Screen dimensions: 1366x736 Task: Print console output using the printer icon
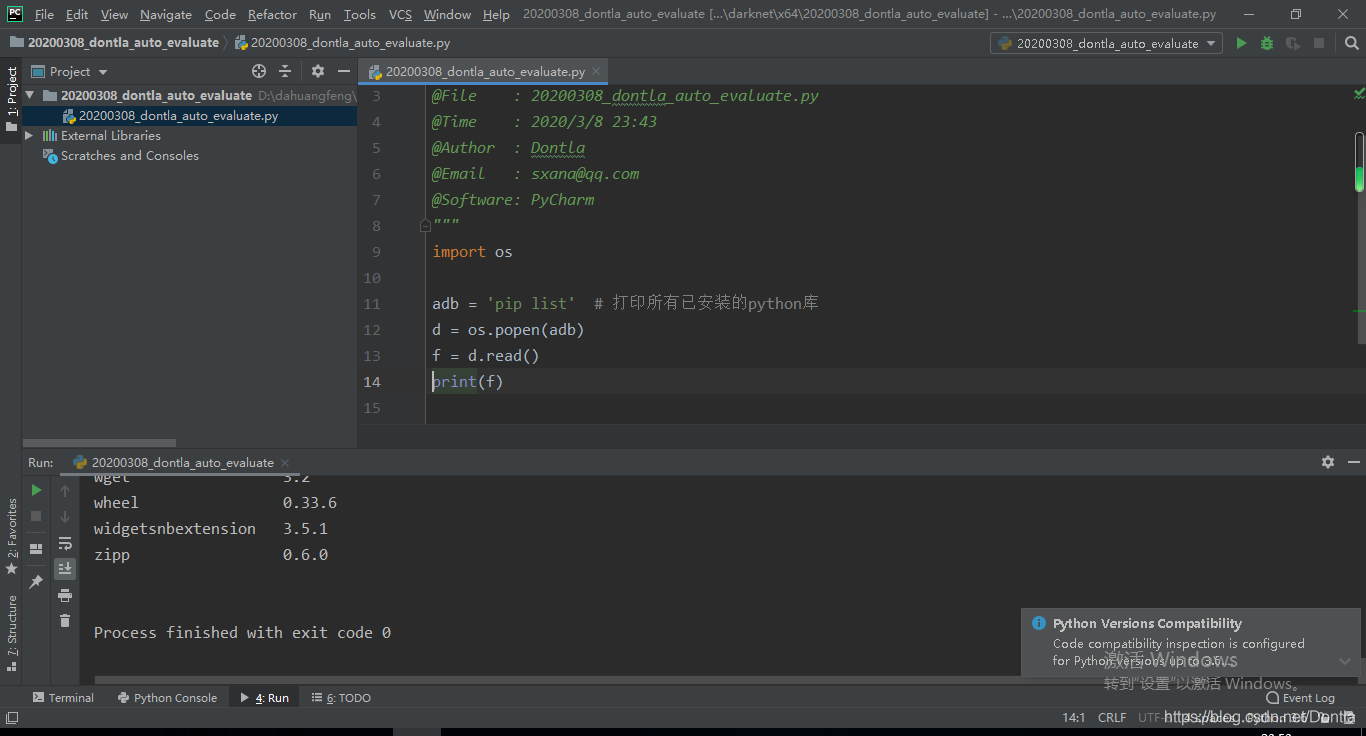pos(66,596)
